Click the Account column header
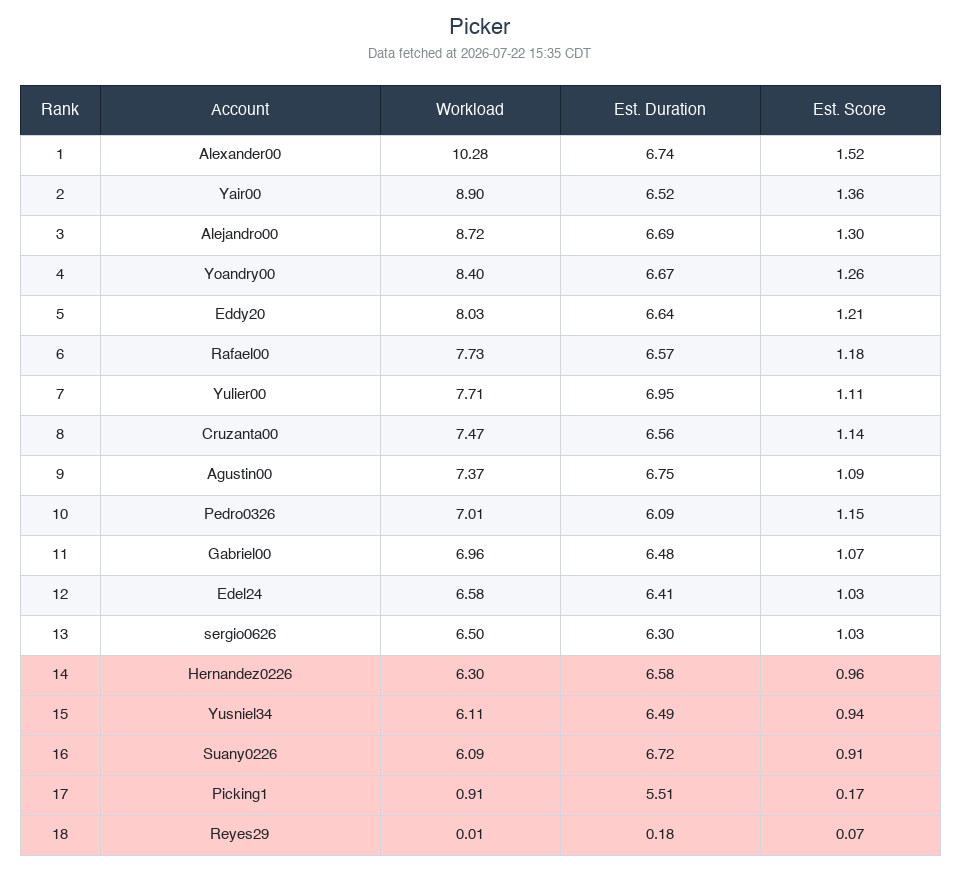 (240, 110)
